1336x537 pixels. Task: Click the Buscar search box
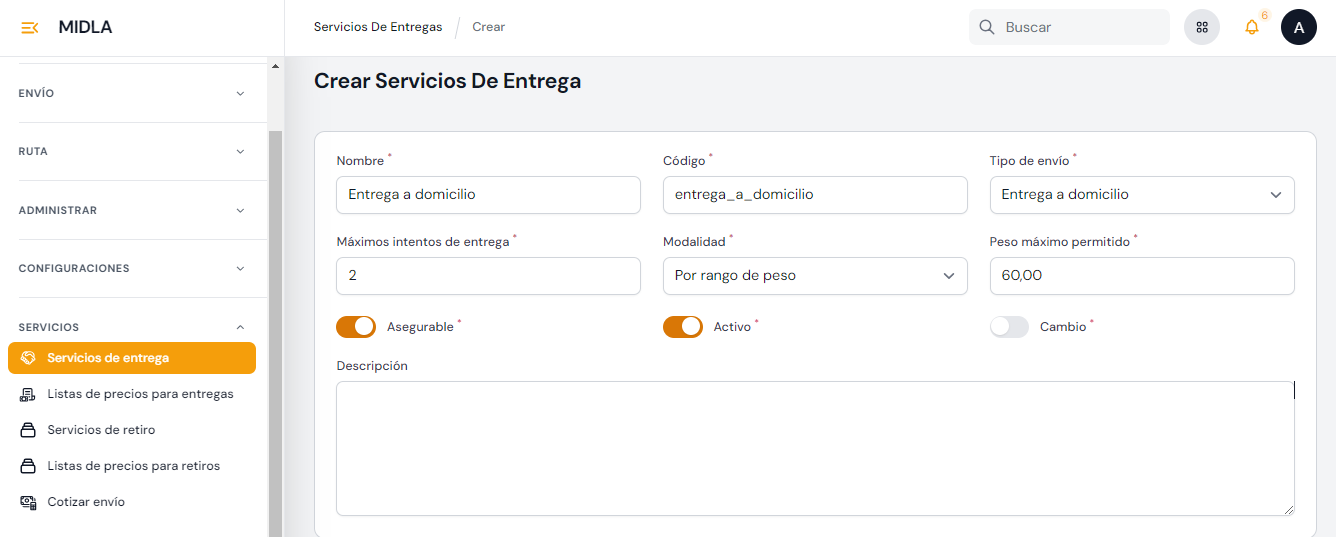pos(1069,27)
